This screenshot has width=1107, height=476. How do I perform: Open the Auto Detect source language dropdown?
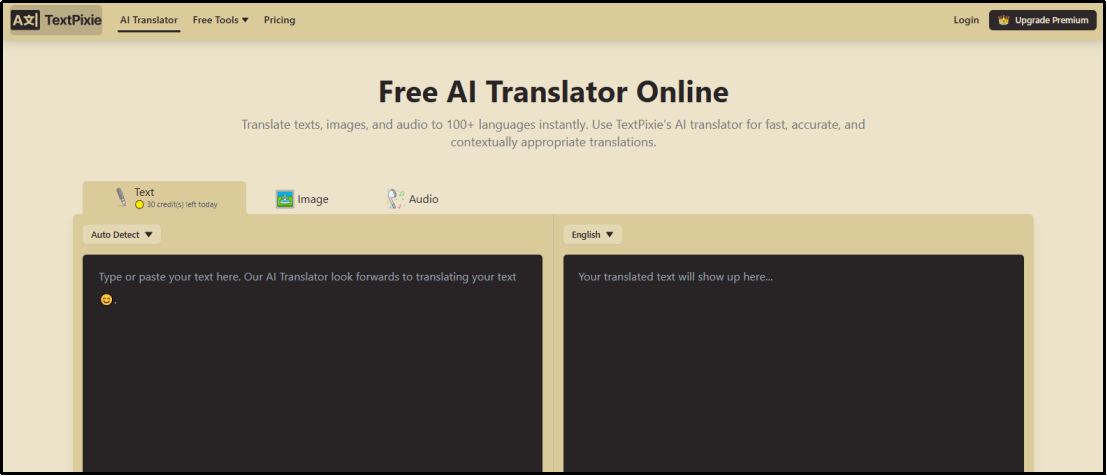(x=121, y=235)
